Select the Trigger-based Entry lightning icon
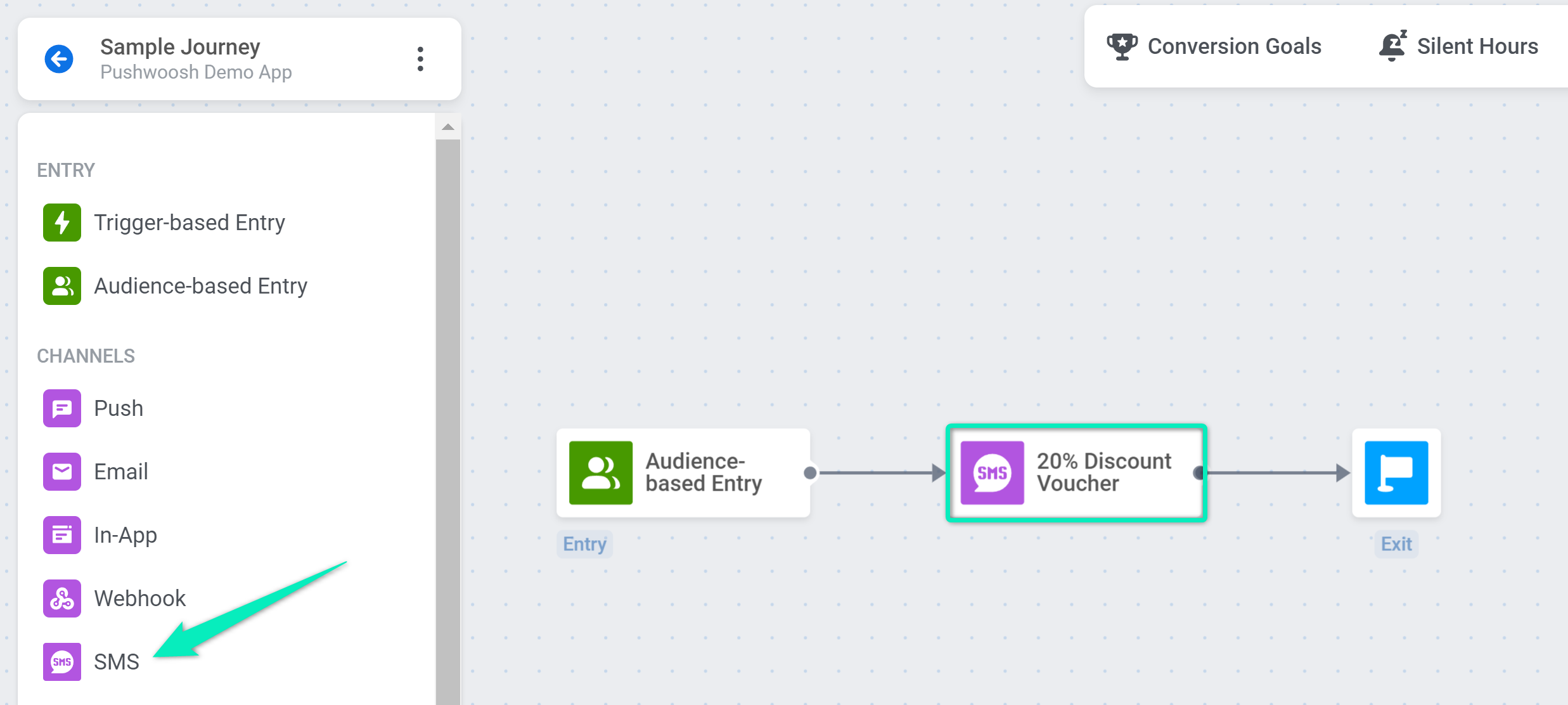1568x705 pixels. (62, 223)
